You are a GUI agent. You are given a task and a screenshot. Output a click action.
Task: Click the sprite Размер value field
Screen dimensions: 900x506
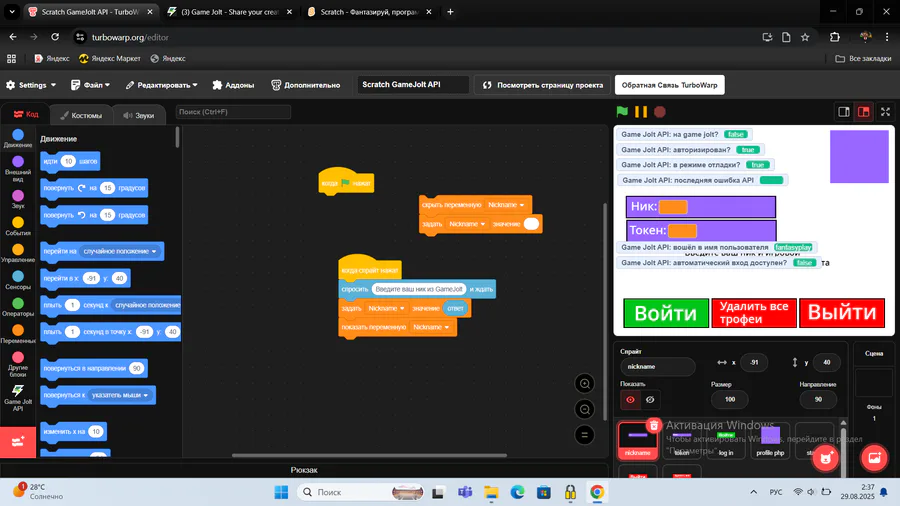(730, 399)
